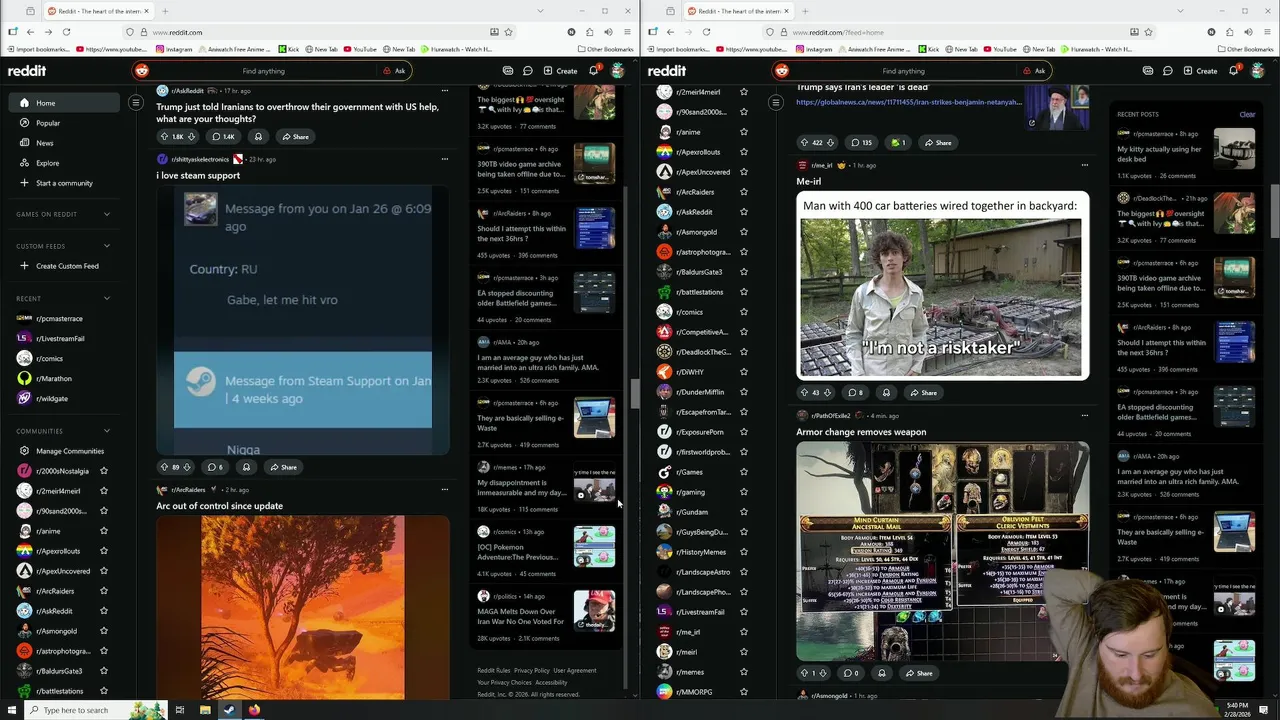The image size is (1280, 720).
Task: Open File Explorer from the taskbar
Action: click(205, 710)
